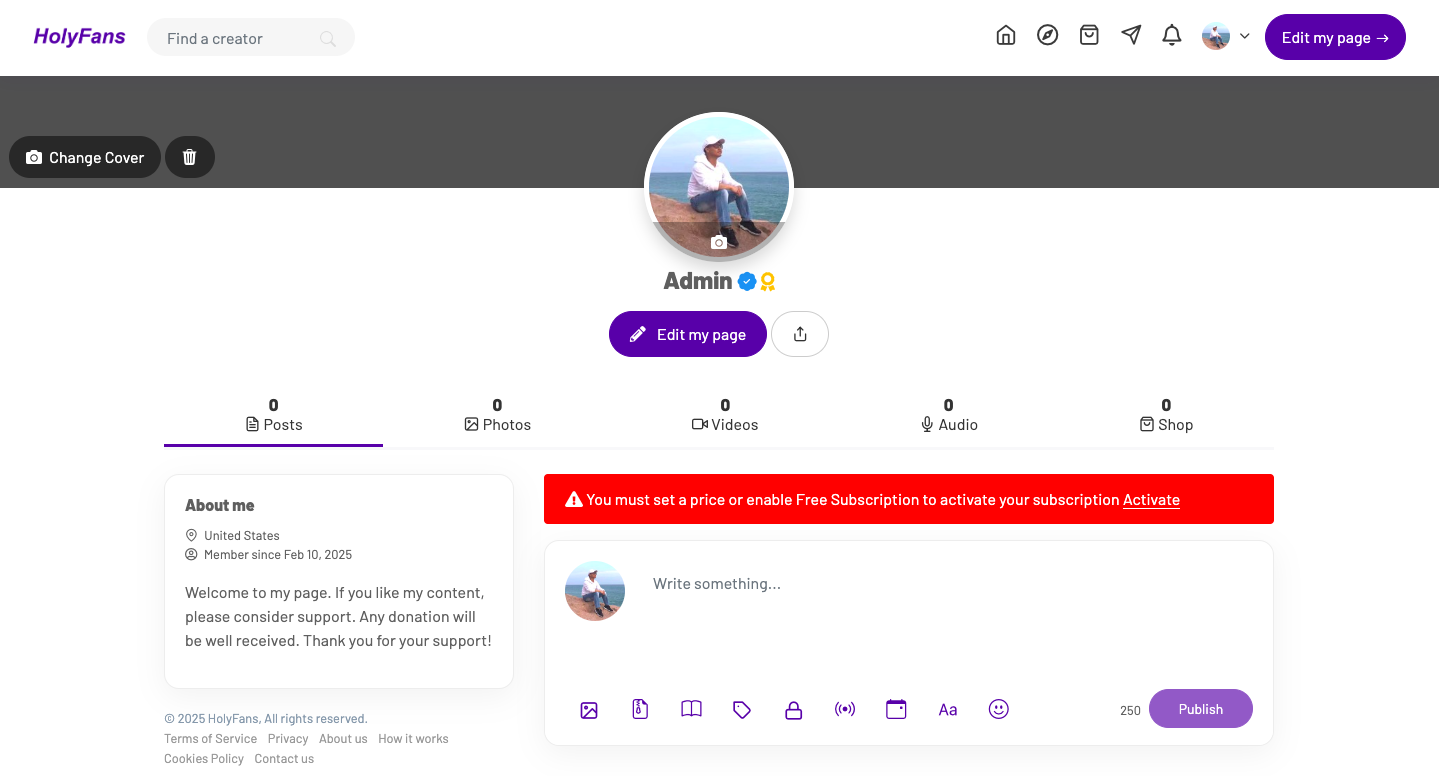Switch to the Audio tab
The width and height of the screenshot is (1439, 776).
(949, 416)
